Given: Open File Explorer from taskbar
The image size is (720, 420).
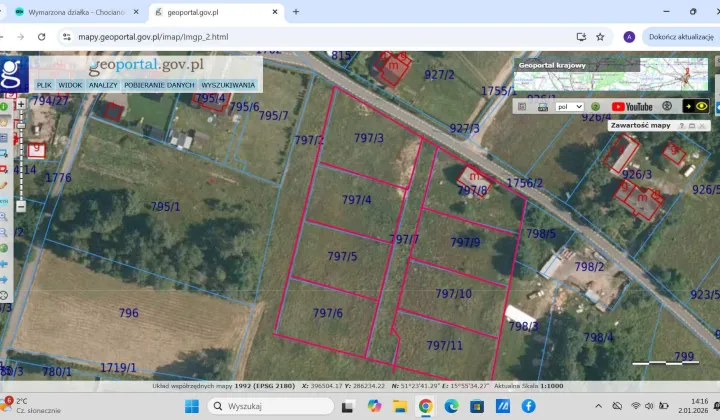Looking at the screenshot, I should (399, 406).
